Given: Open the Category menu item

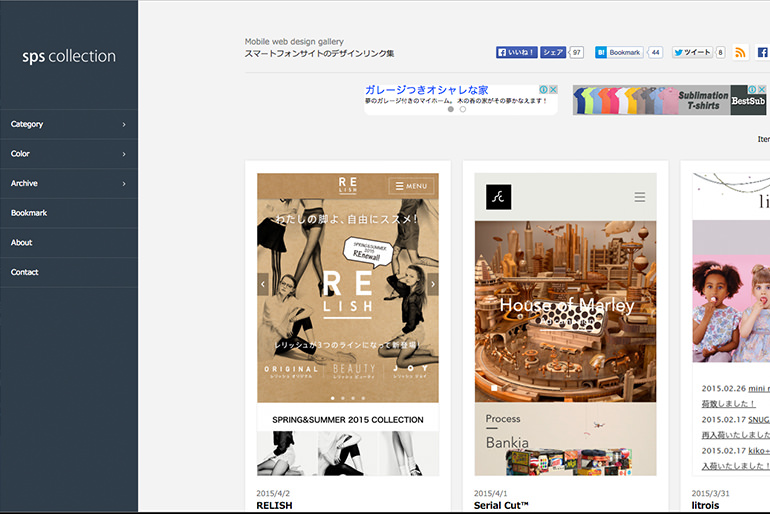Looking at the screenshot, I should tap(69, 124).
